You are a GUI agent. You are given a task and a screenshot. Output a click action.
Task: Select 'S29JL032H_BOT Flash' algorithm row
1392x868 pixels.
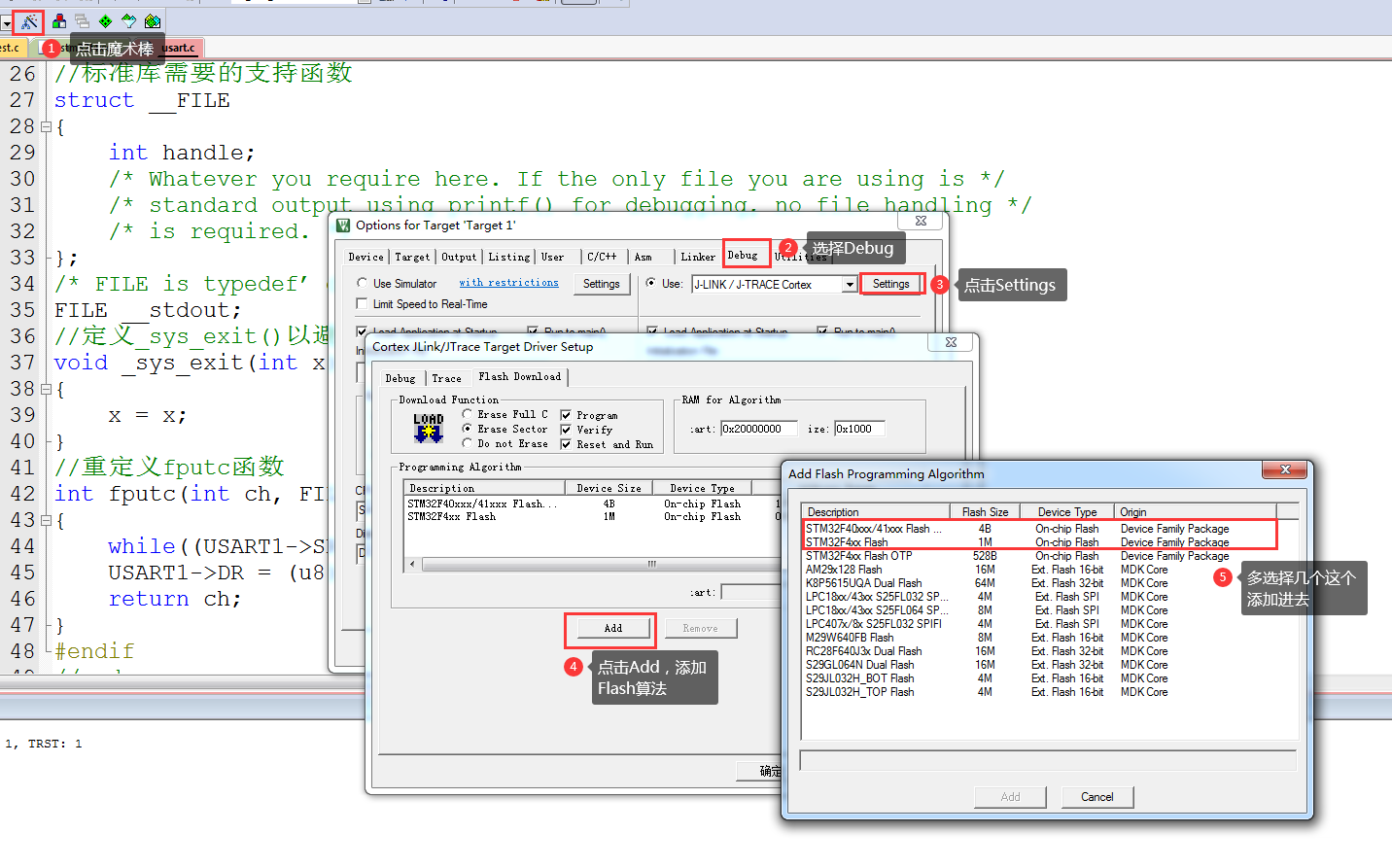point(1040,678)
